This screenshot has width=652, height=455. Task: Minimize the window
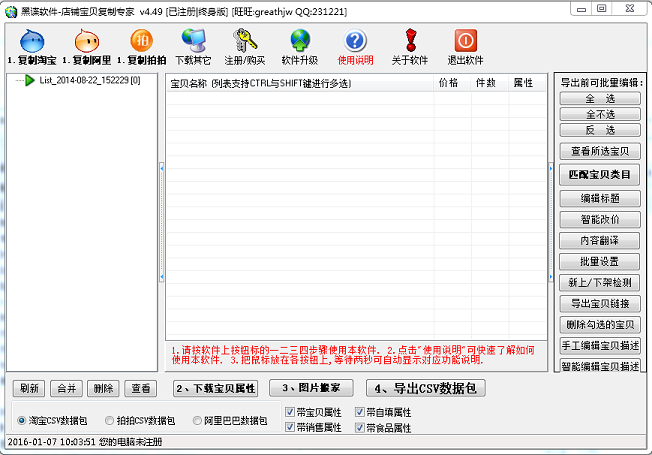coord(581,9)
